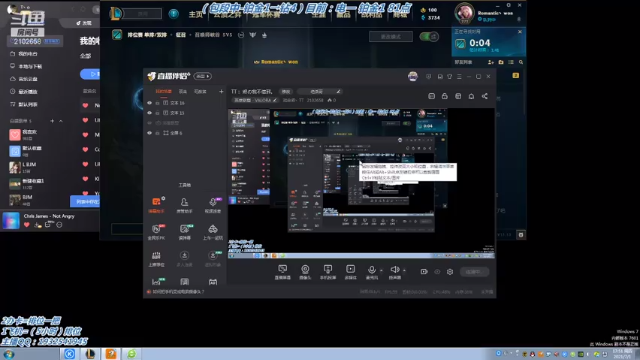Toggle visibility eye of 文本 15 source
Image resolution: width=640 pixels, height=360 pixels.
(x=149, y=113)
